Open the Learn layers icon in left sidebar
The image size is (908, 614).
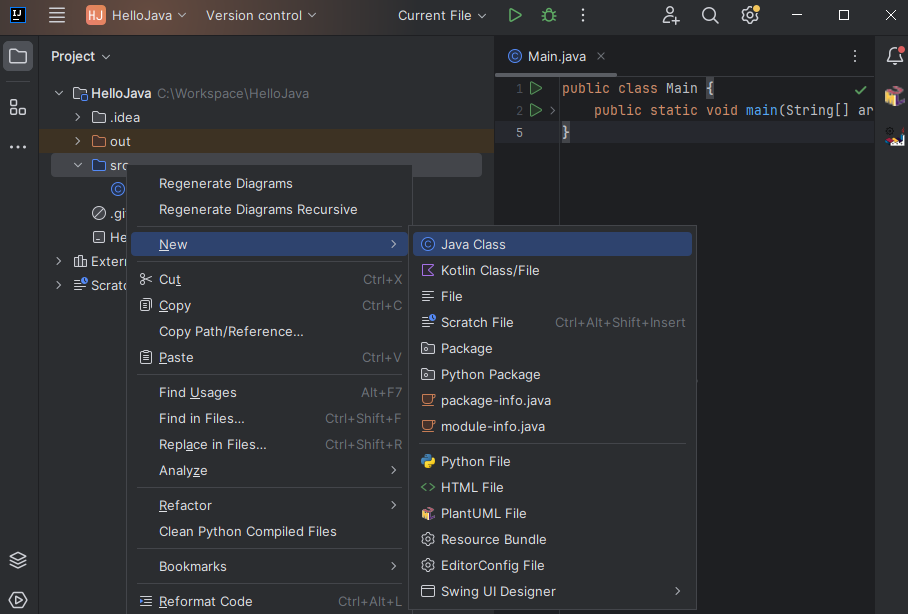[18, 560]
